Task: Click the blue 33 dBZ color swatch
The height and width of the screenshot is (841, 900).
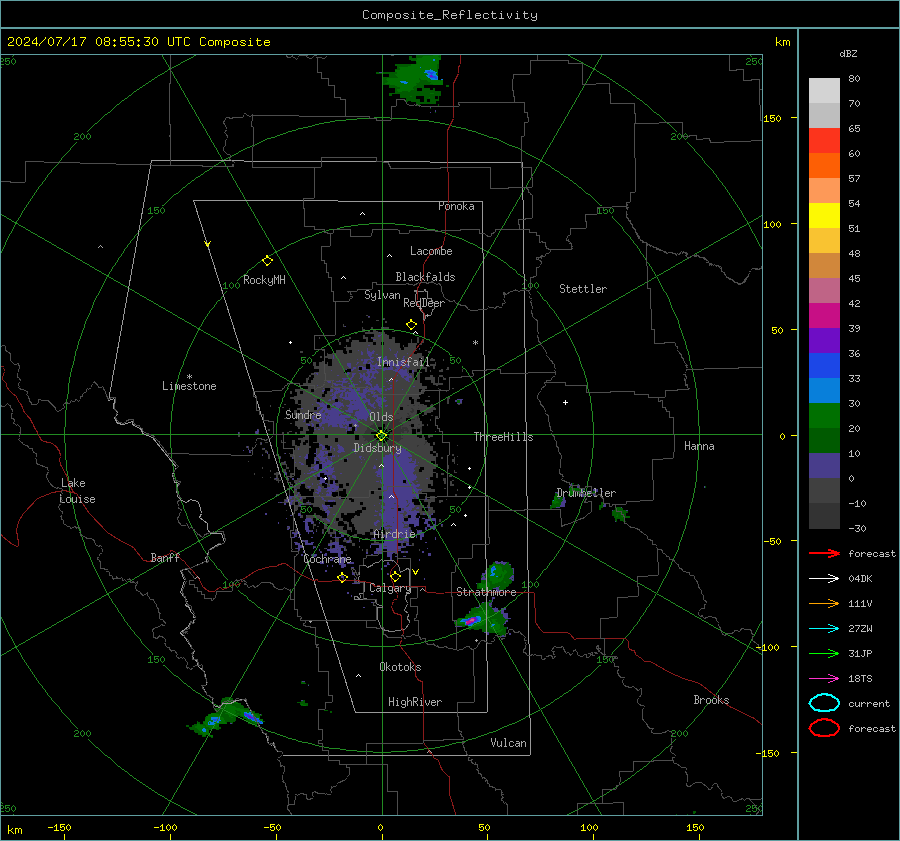Action: 824,366
